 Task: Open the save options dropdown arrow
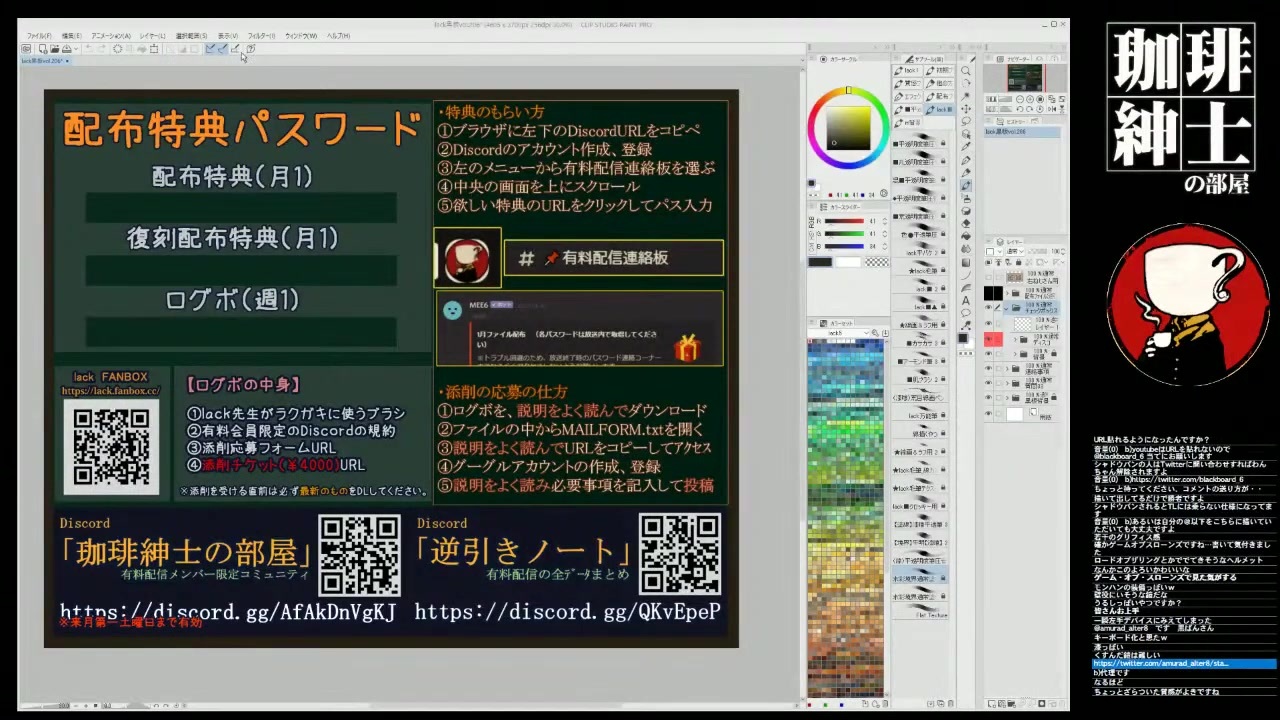(76, 49)
